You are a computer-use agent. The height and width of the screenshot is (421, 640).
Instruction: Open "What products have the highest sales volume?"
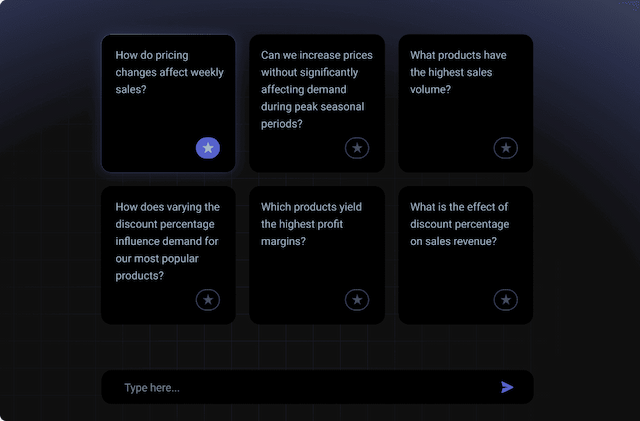[465, 72]
